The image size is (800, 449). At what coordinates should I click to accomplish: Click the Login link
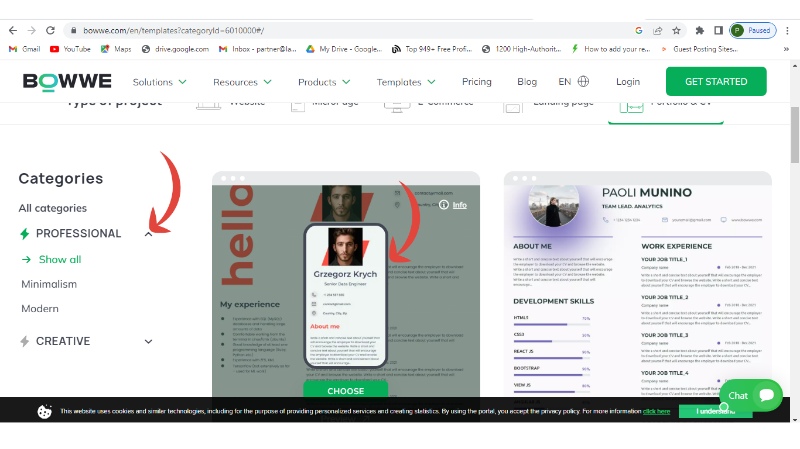tap(628, 82)
